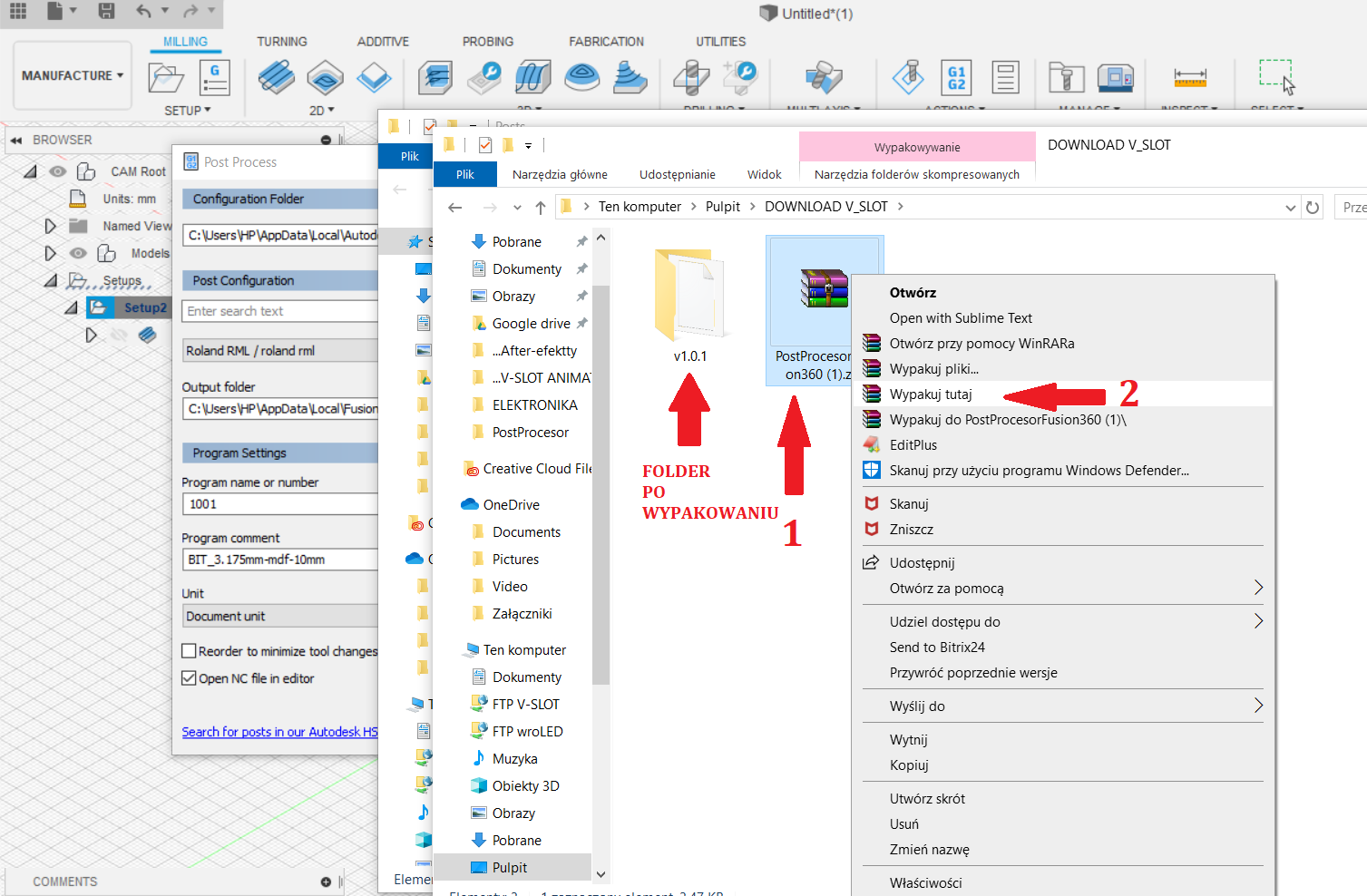This screenshot has width=1367, height=896.
Task: Open Explorer address bar history dropdown
Action: click(1290, 207)
